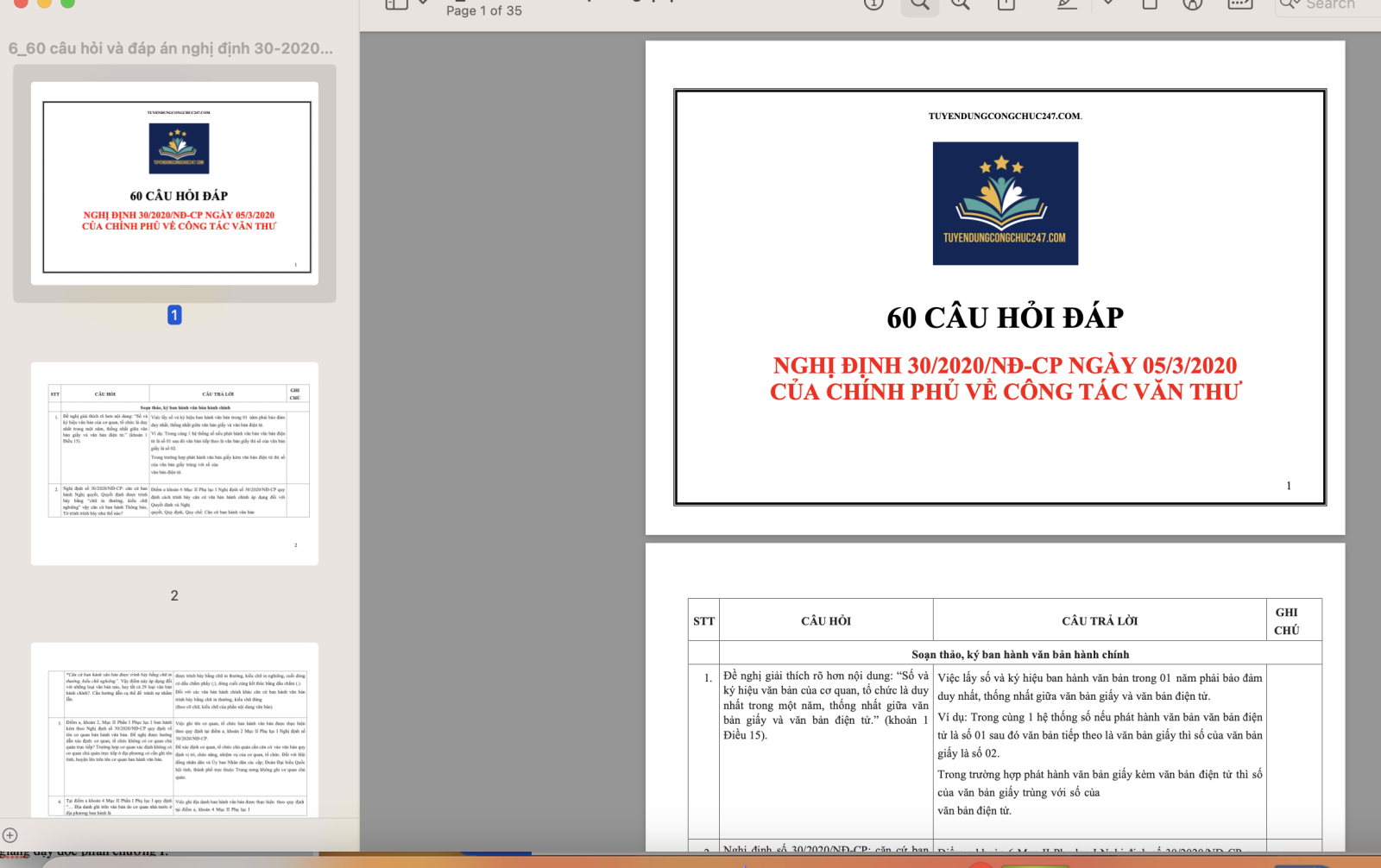Click the TUYENDUNGCONGCHUC247.COM logo image
Viewport: 1381px width, 868px height.
pos(1005,204)
